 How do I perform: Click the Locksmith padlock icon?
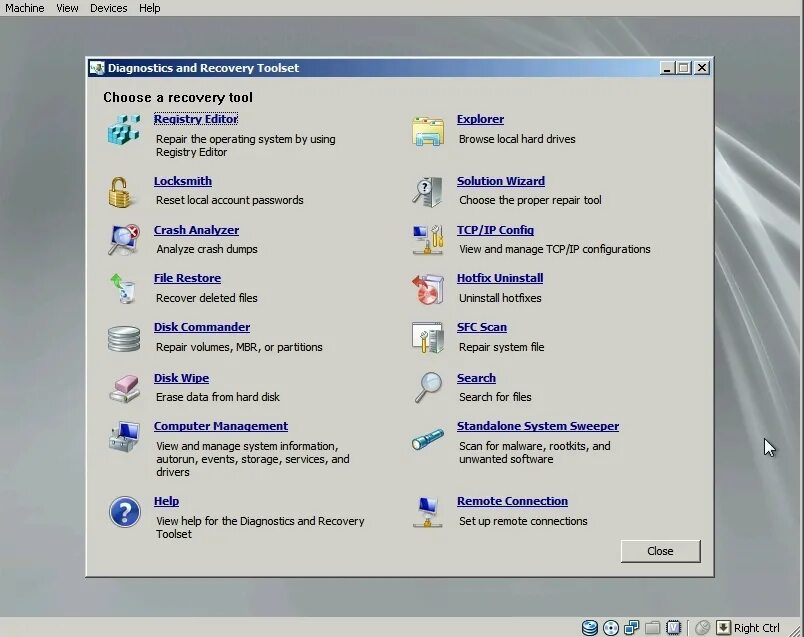click(x=120, y=192)
